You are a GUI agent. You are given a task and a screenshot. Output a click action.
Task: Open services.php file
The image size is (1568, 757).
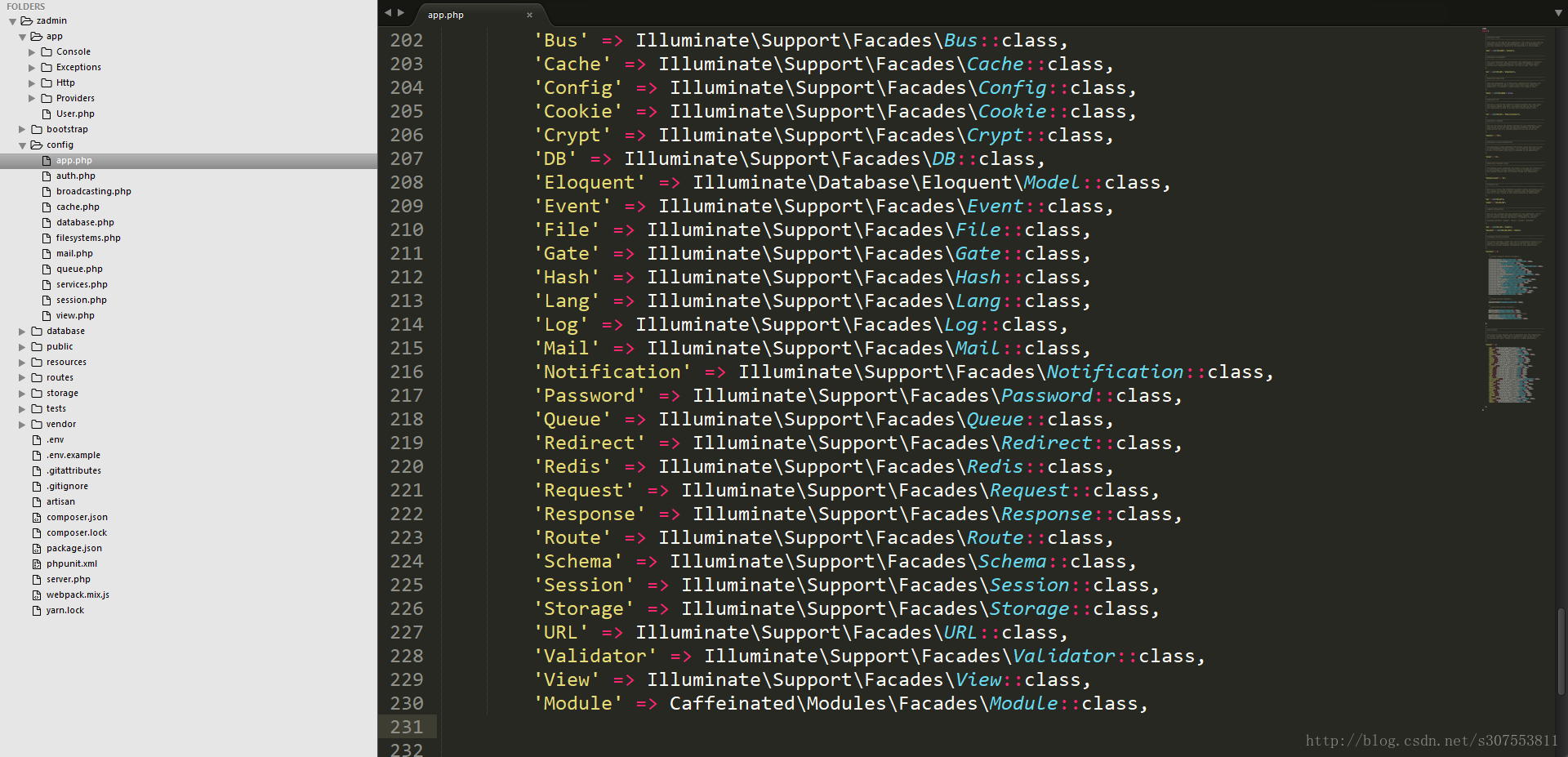point(82,285)
